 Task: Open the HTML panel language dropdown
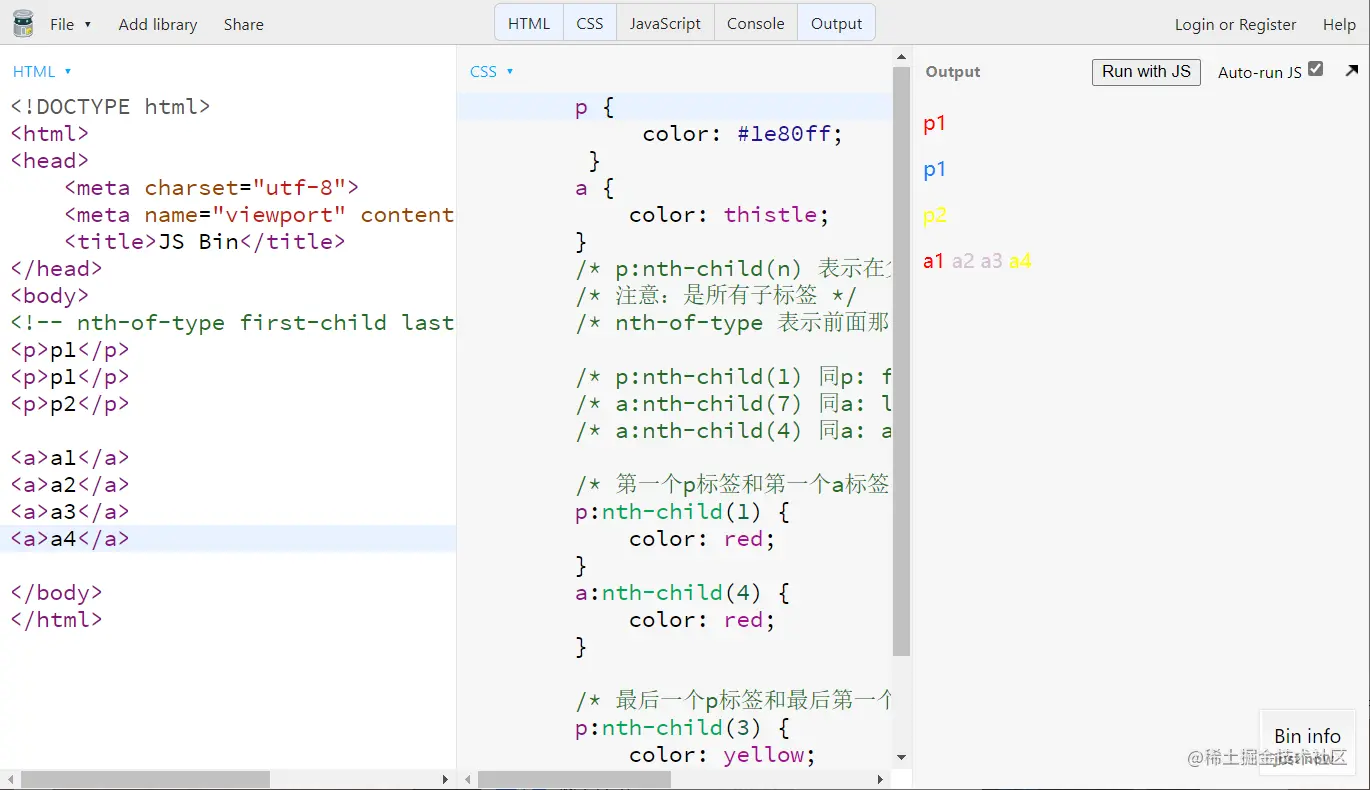(42, 71)
